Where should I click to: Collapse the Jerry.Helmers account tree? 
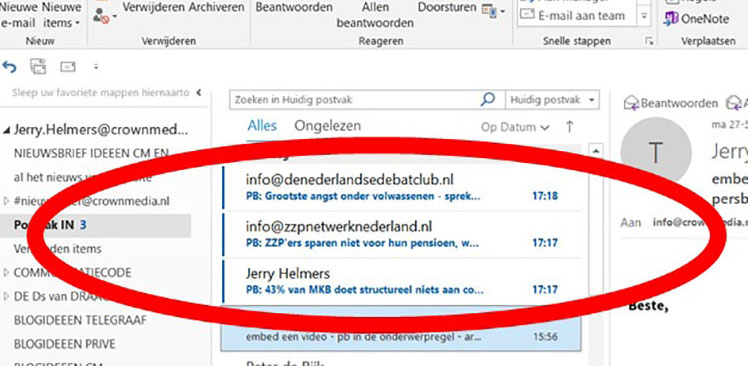tap(6, 130)
